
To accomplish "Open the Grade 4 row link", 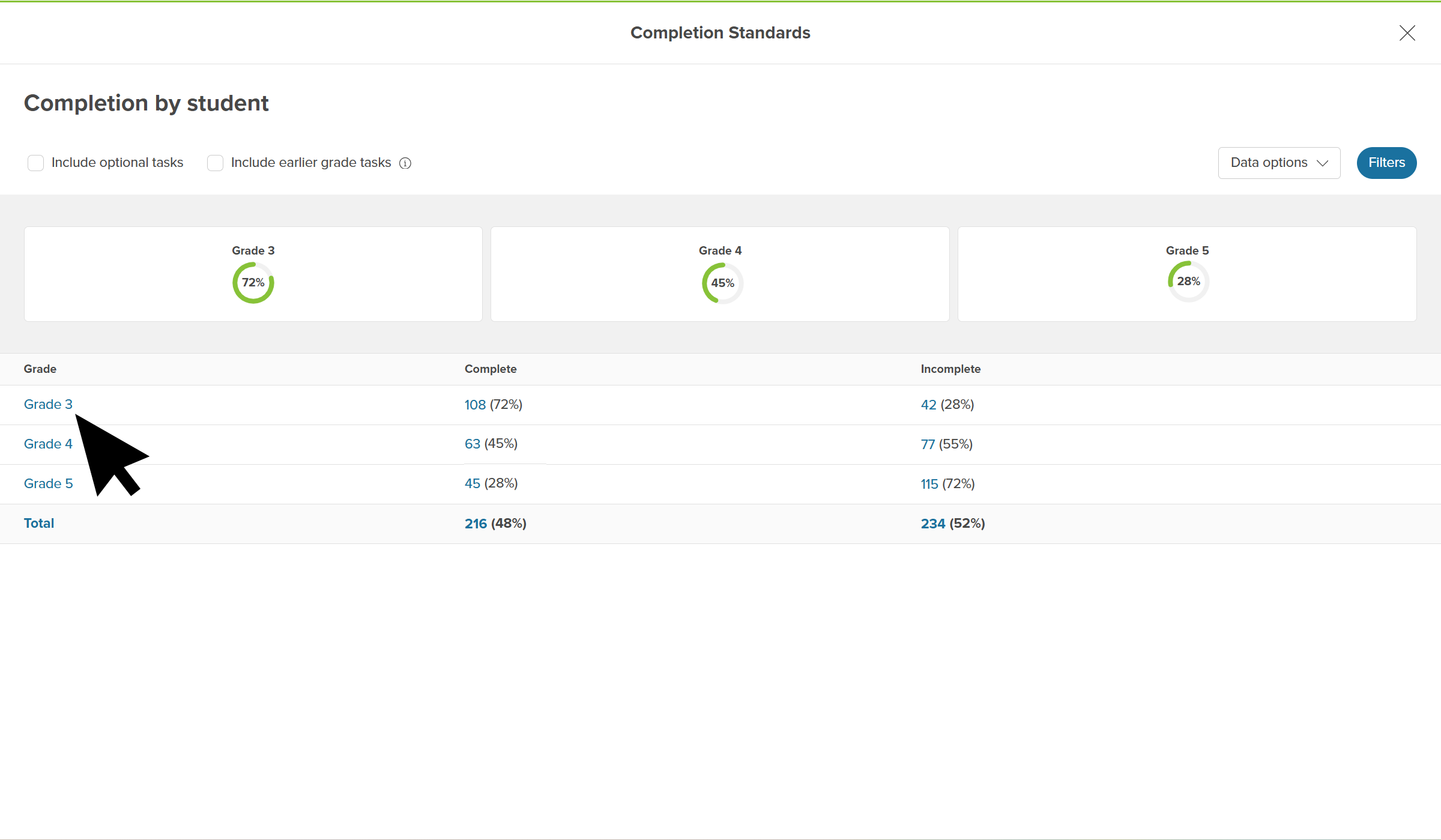I will [x=48, y=444].
